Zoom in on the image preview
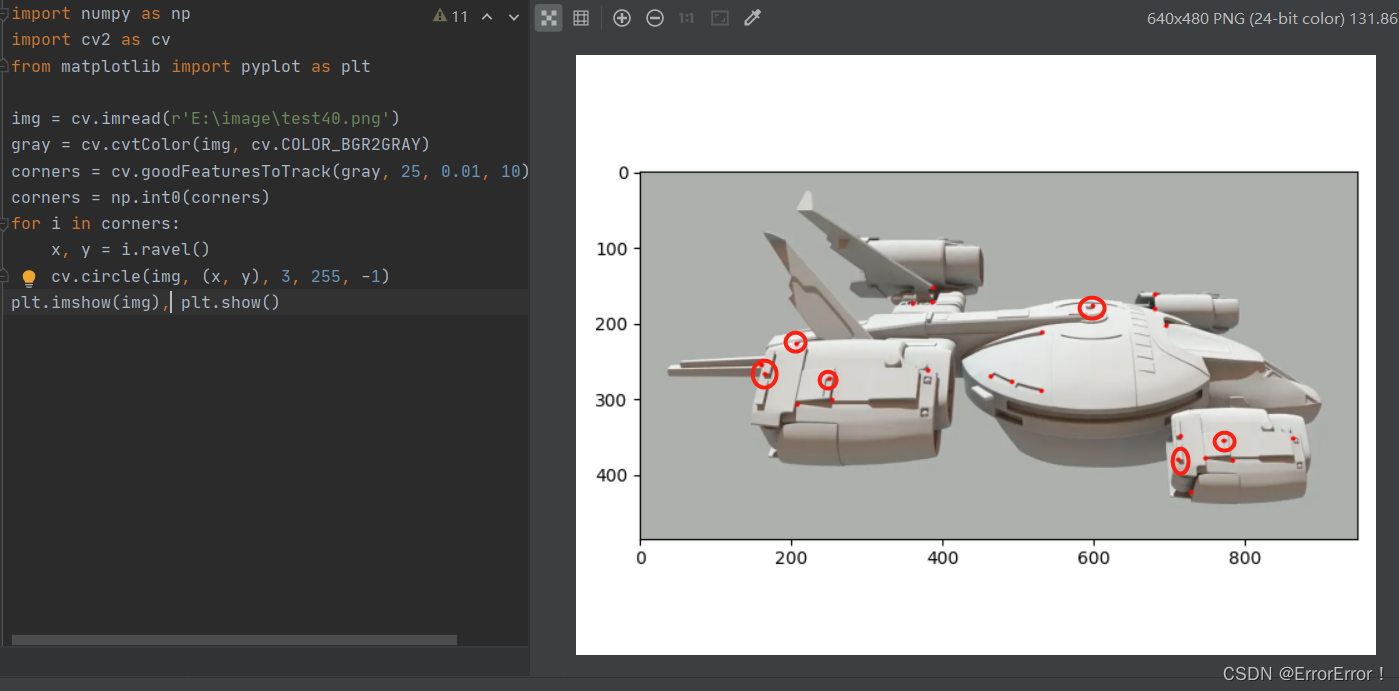This screenshot has width=1399, height=691. click(622, 18)
